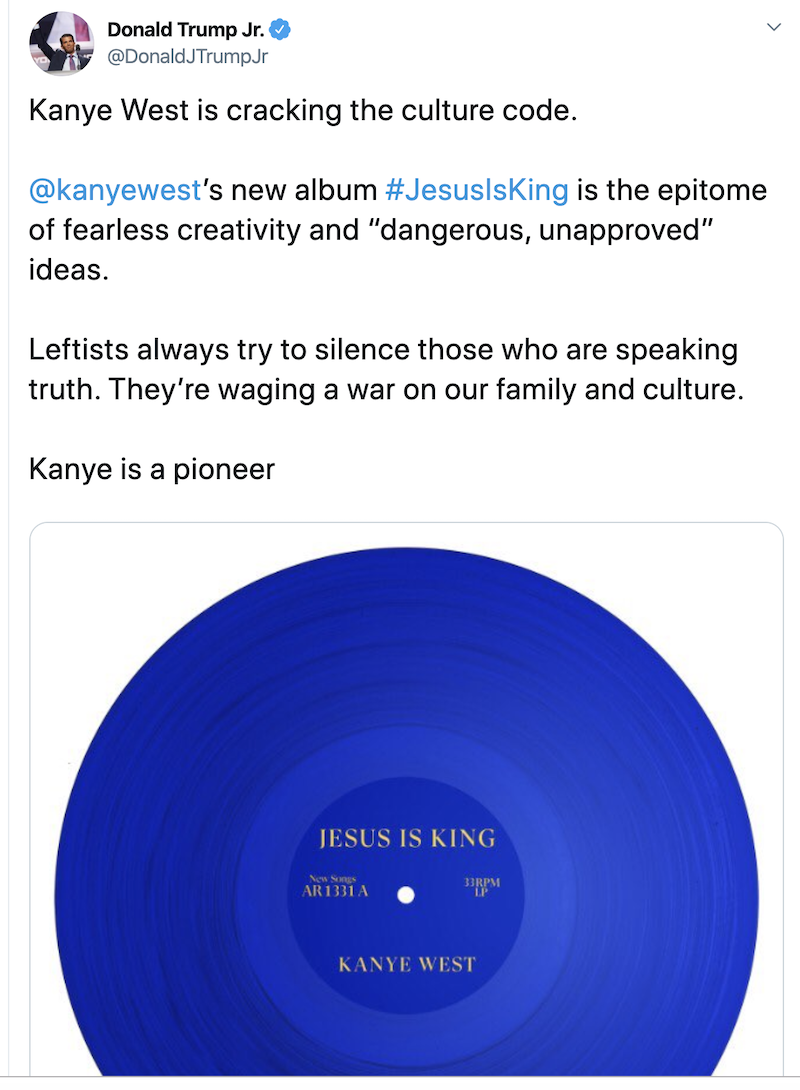Click the Leftists always try paragraph

click(x=386, y=370)
